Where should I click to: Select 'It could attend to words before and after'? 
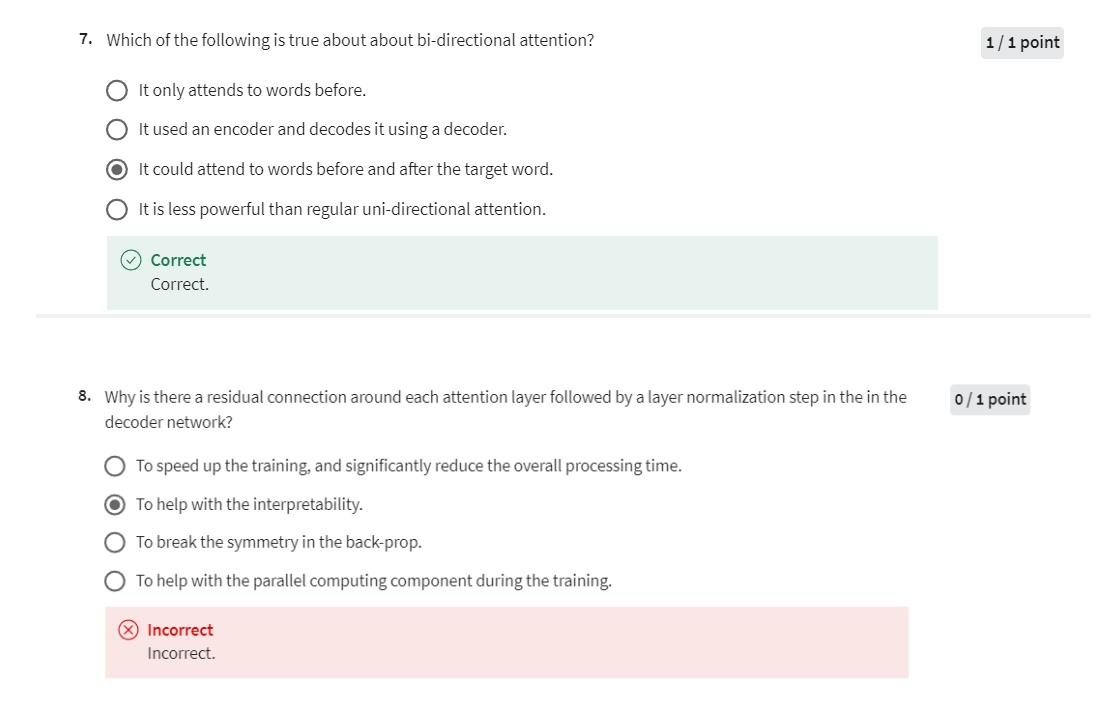(x=117, y=170)
